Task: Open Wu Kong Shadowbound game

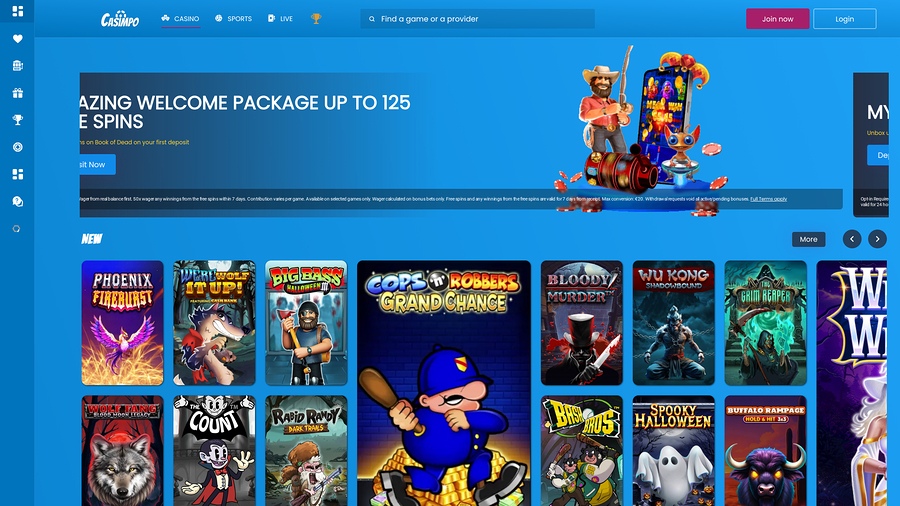Action: coord(673,323)
